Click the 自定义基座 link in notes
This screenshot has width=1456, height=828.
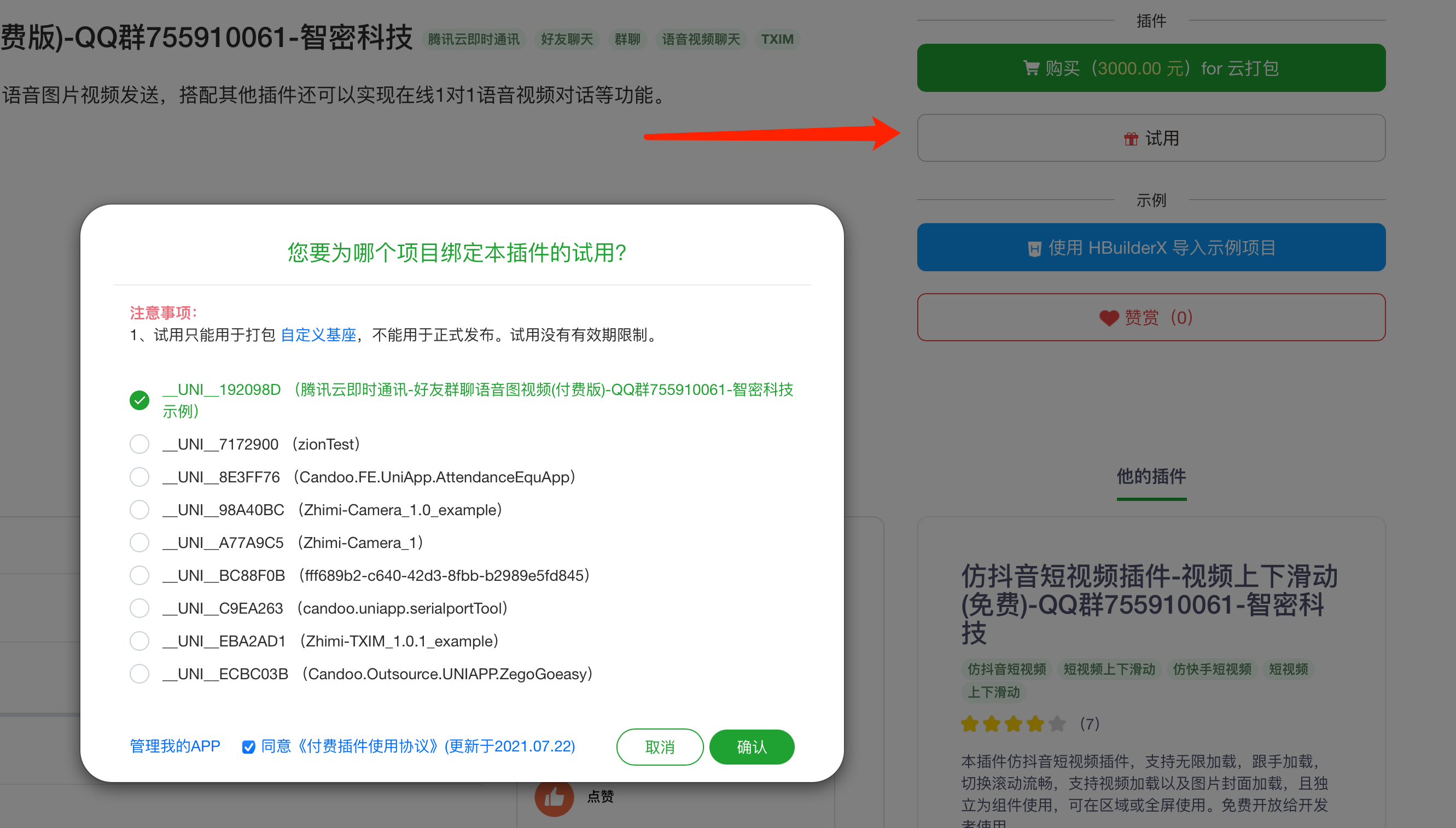pyautogui.click(x=318, y=335)
